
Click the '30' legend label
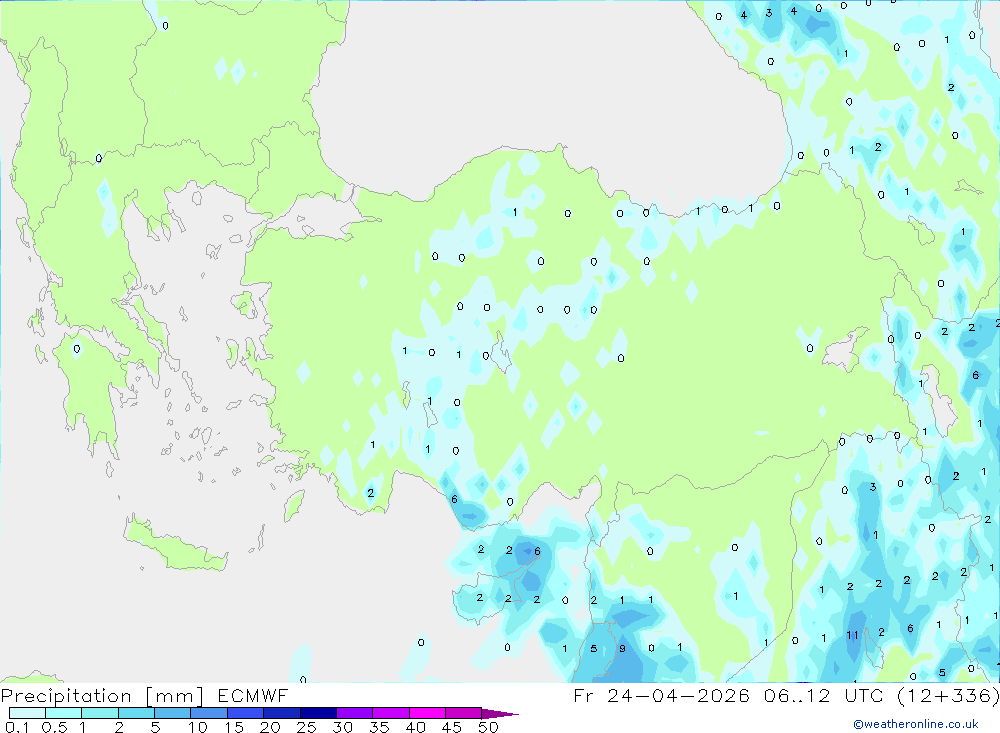pyautogui.click(x=343, y=727)
